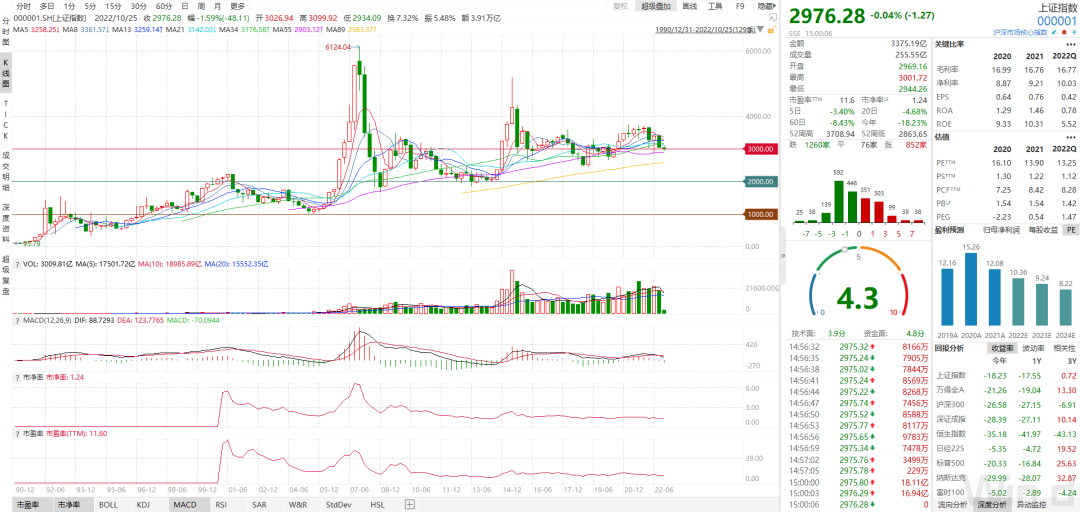Open more options for 估值 section
1080x512 pixels.
coord(1070,136)
